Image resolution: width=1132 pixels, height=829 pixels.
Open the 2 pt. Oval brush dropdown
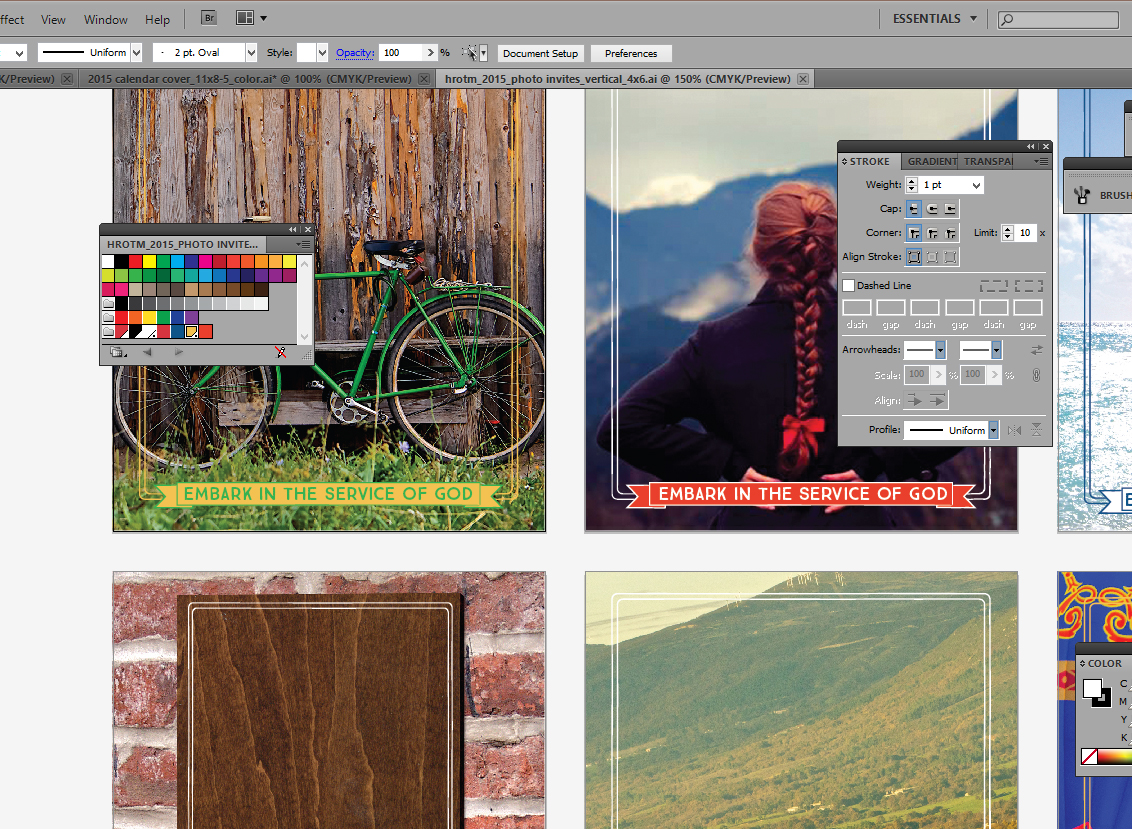[x=250, y=53]
